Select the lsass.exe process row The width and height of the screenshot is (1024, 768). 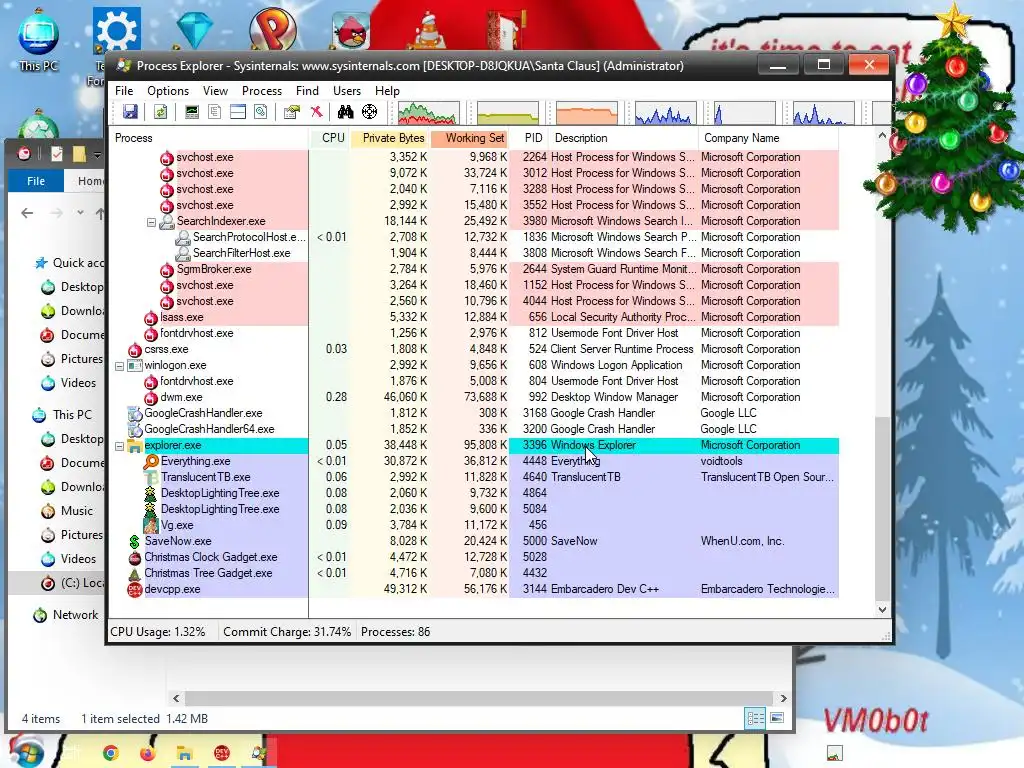474,317
